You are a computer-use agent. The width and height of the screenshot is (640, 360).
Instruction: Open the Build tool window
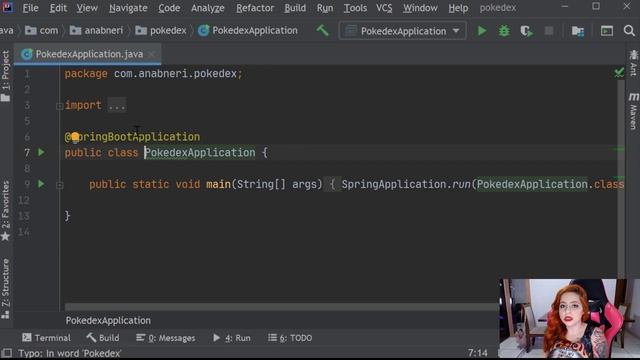point(103,338)
